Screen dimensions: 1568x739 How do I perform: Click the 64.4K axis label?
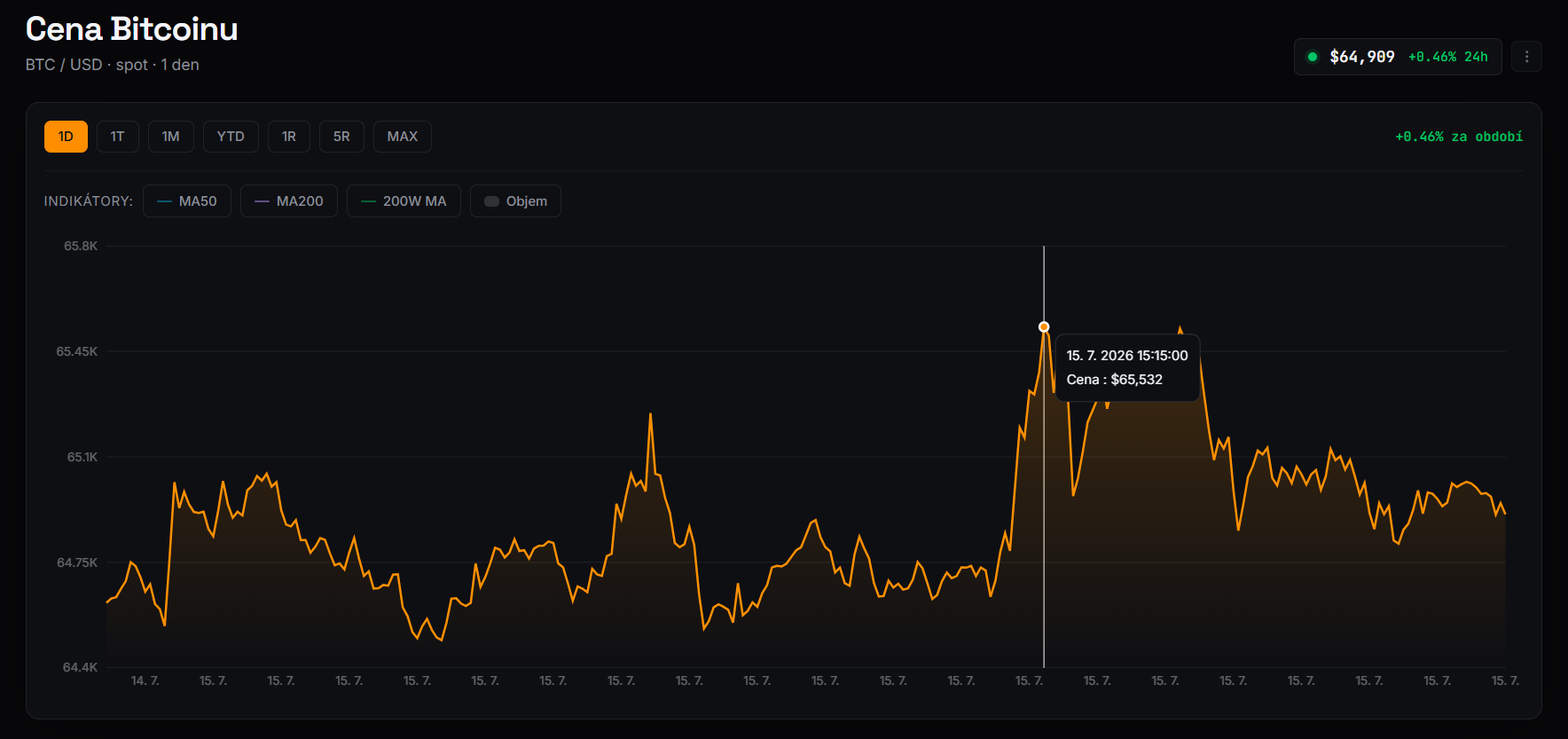coord(80,667)
